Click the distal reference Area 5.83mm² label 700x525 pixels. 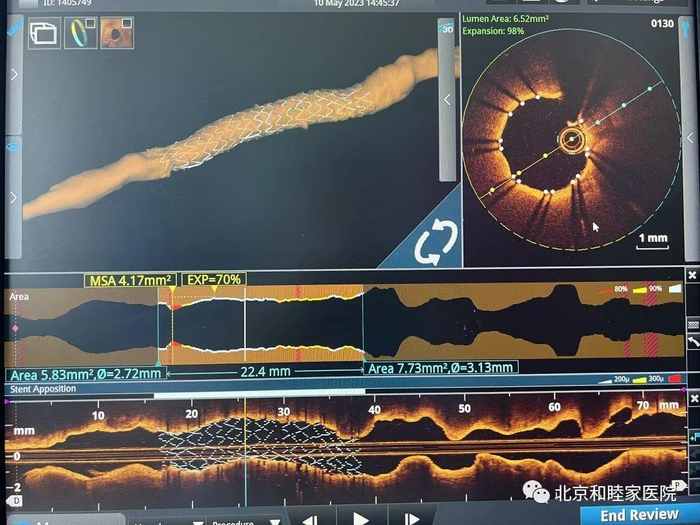pyautogui.click(x=85, y=374)
